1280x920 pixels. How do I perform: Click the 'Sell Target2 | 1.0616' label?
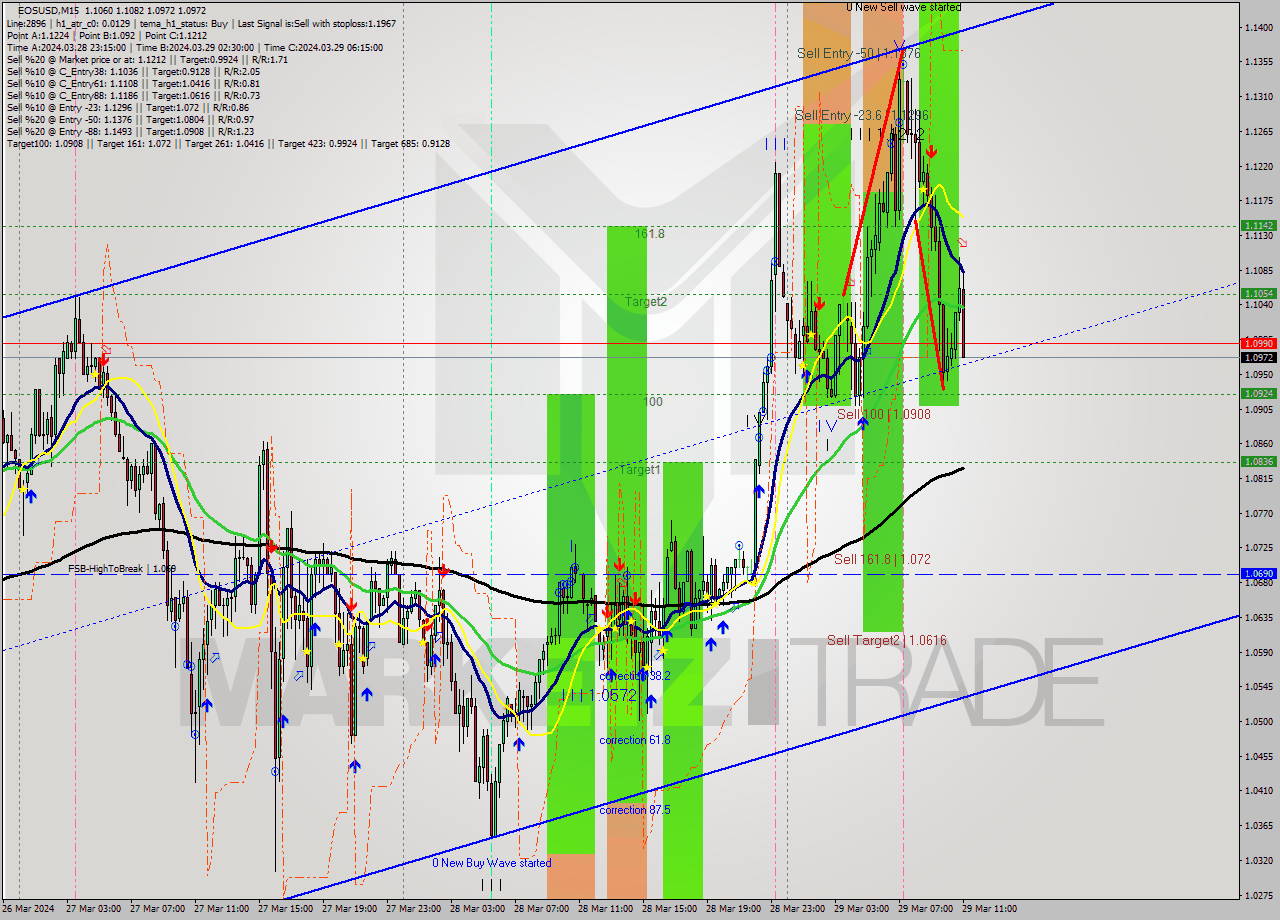click(x=887, y=640)
